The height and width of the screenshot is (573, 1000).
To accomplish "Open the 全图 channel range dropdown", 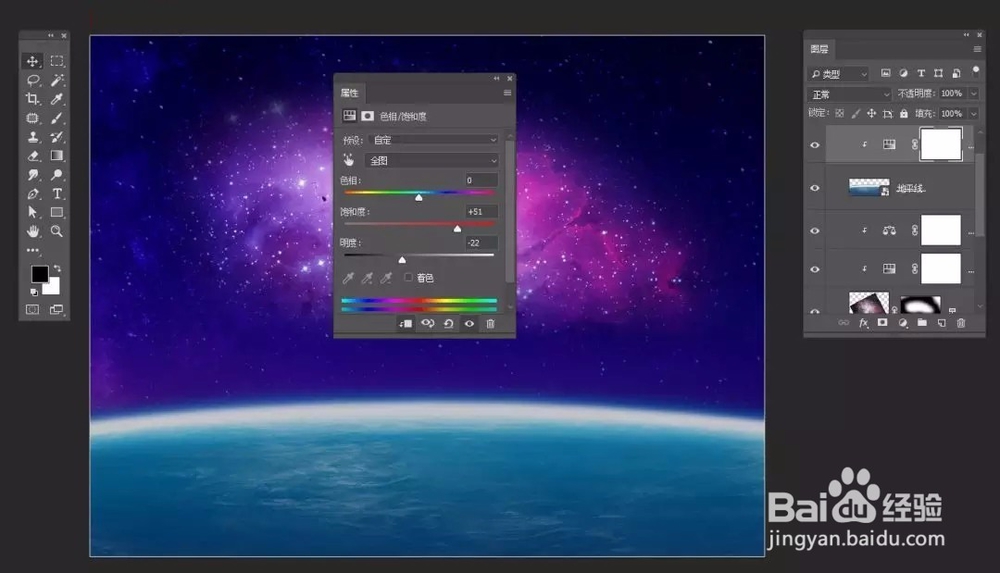I will coord(432,161).
